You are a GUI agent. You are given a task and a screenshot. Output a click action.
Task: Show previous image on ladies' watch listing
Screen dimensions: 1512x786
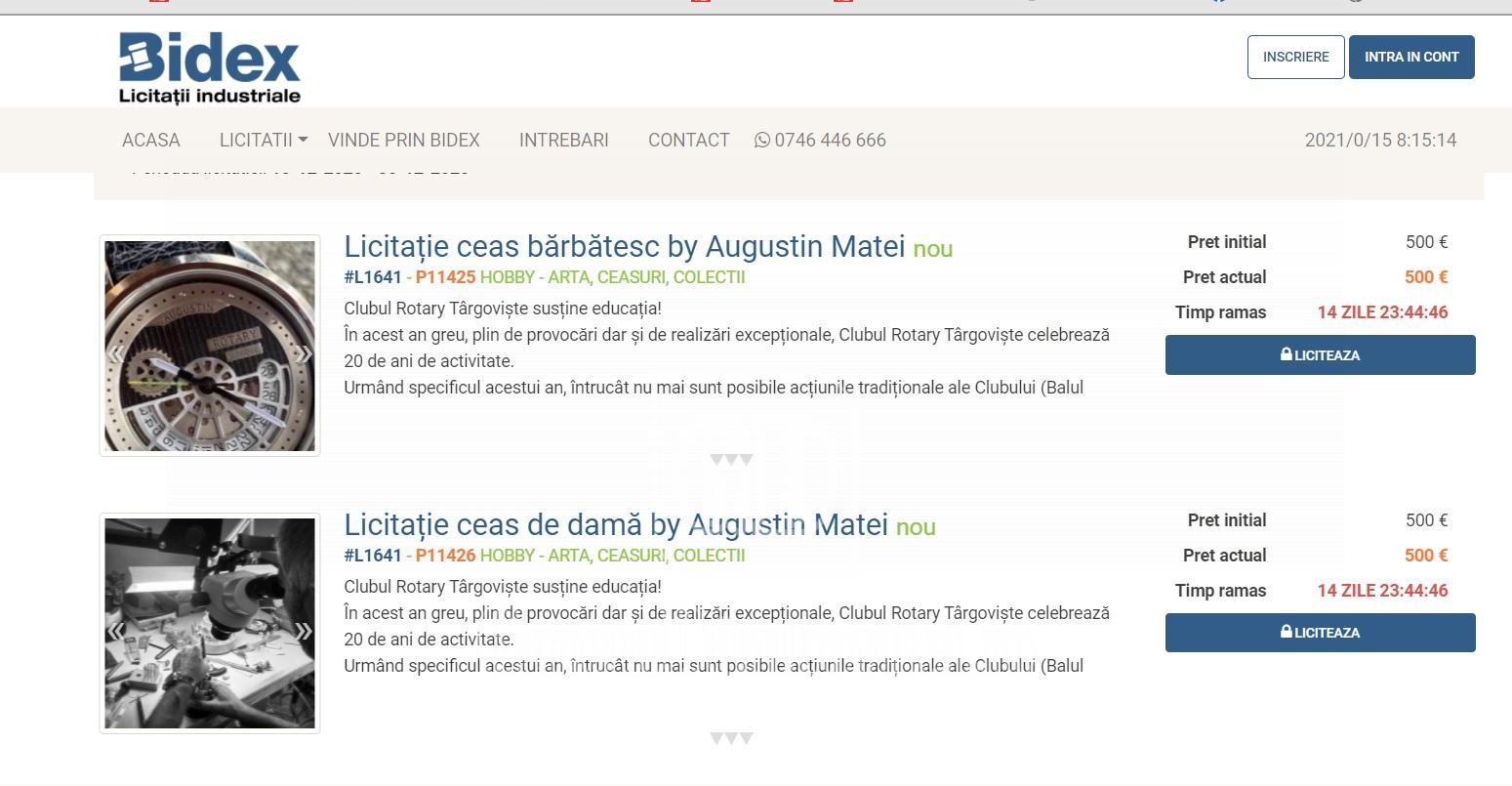click(116, 631)
